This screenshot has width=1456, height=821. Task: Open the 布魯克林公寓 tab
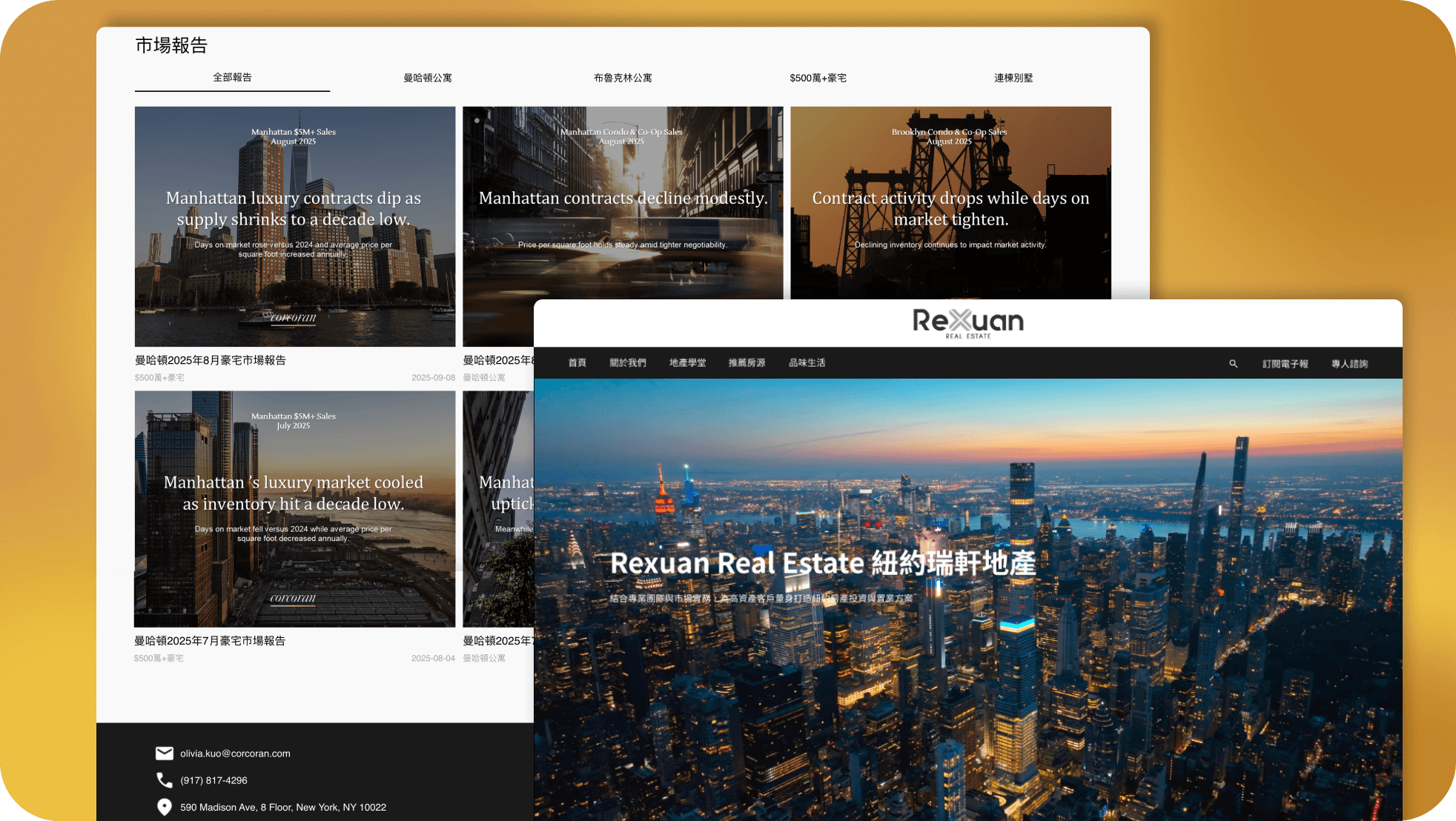[623, 78]
